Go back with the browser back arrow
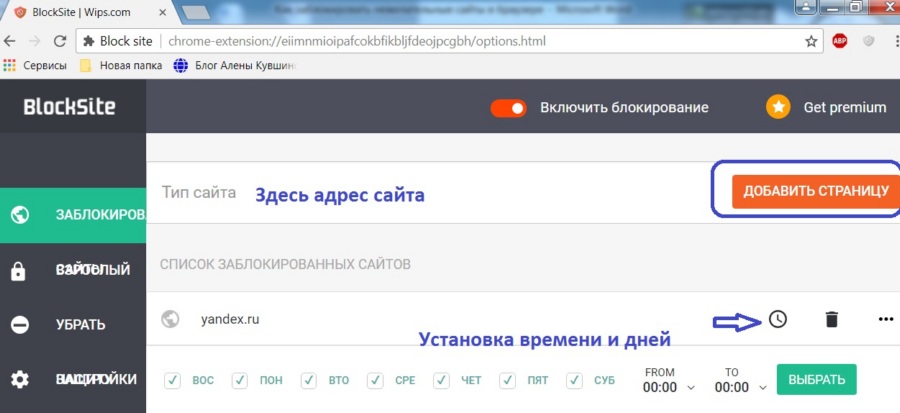Viewport: 900px width, 413px height. 10,41
